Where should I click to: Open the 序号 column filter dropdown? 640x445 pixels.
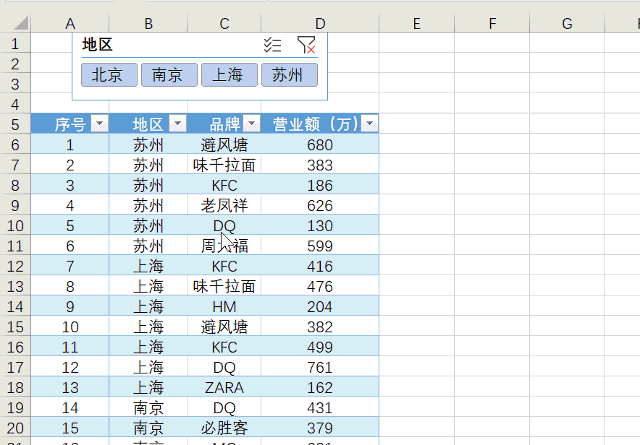click(100, 123)
